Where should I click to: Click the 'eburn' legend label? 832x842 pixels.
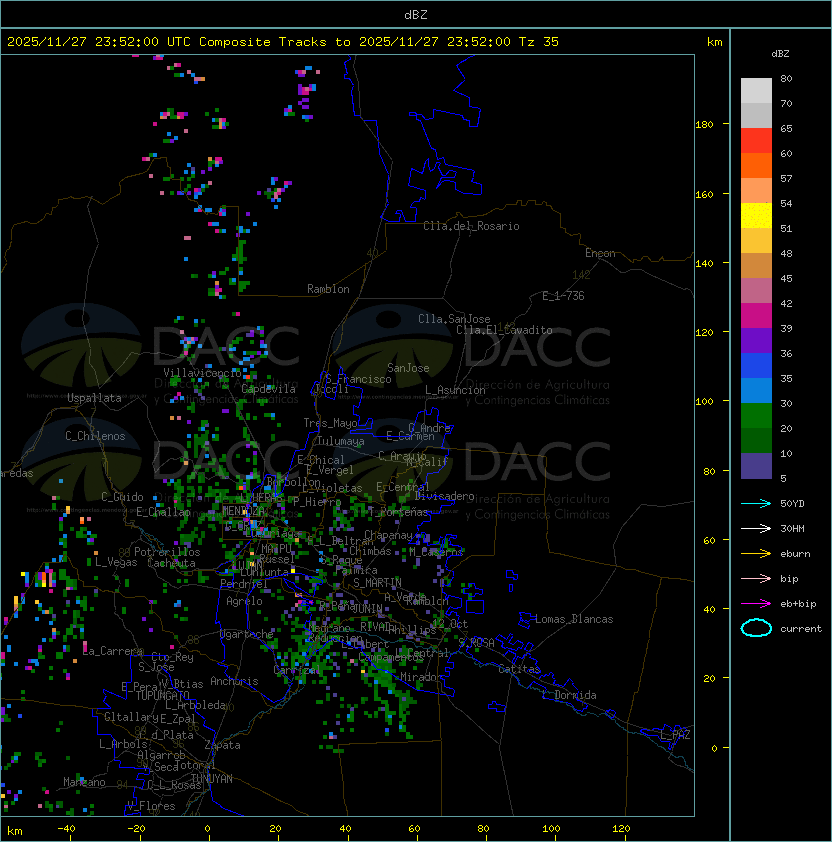click(x=795, y=554)
